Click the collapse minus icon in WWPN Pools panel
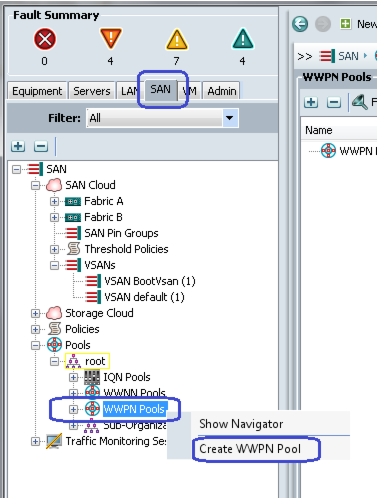 click(x=334, y=102)
